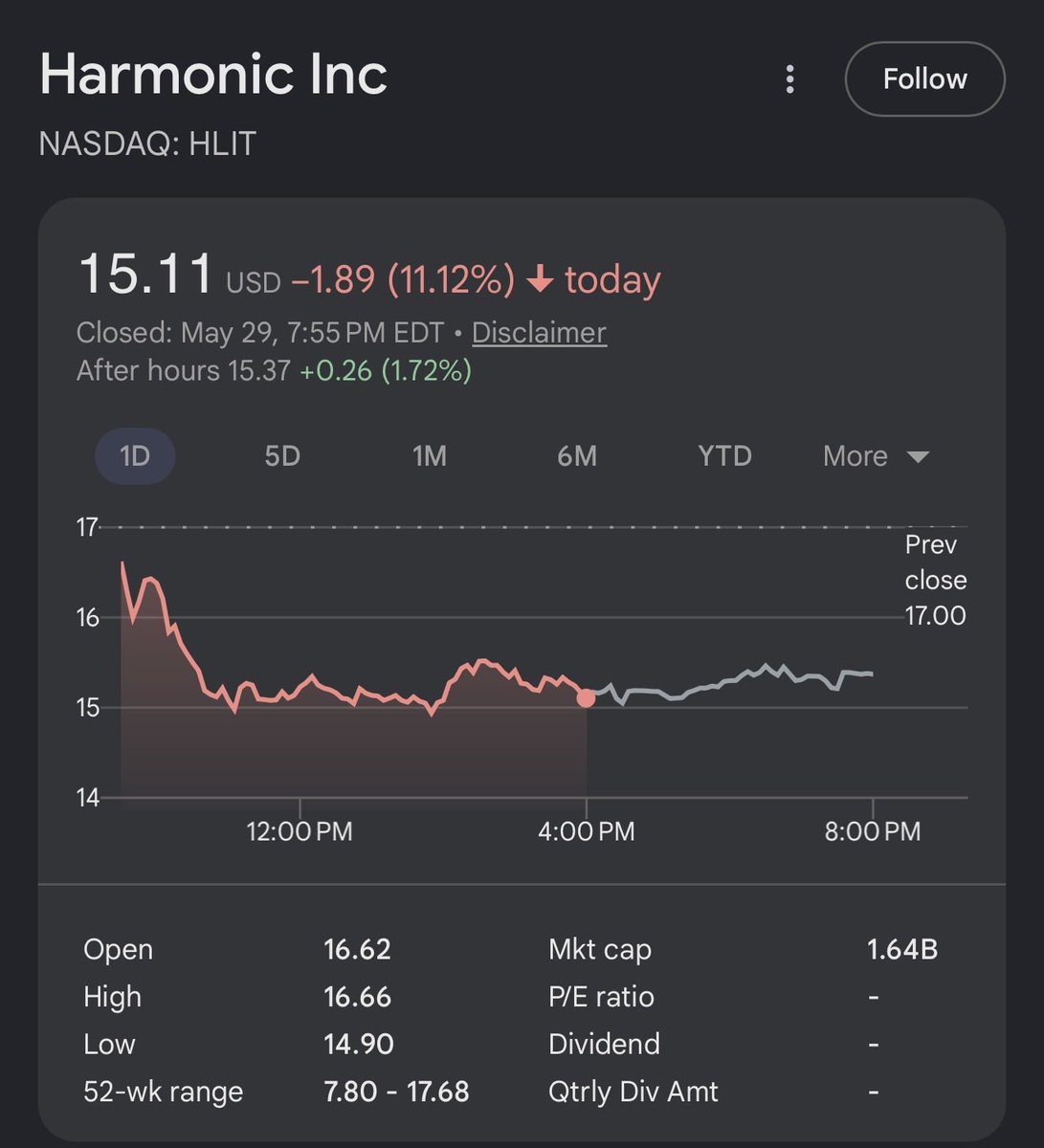Screen dimensions: 1044x1148
Task: Switch to the 1M chart range
Action: 430,456
